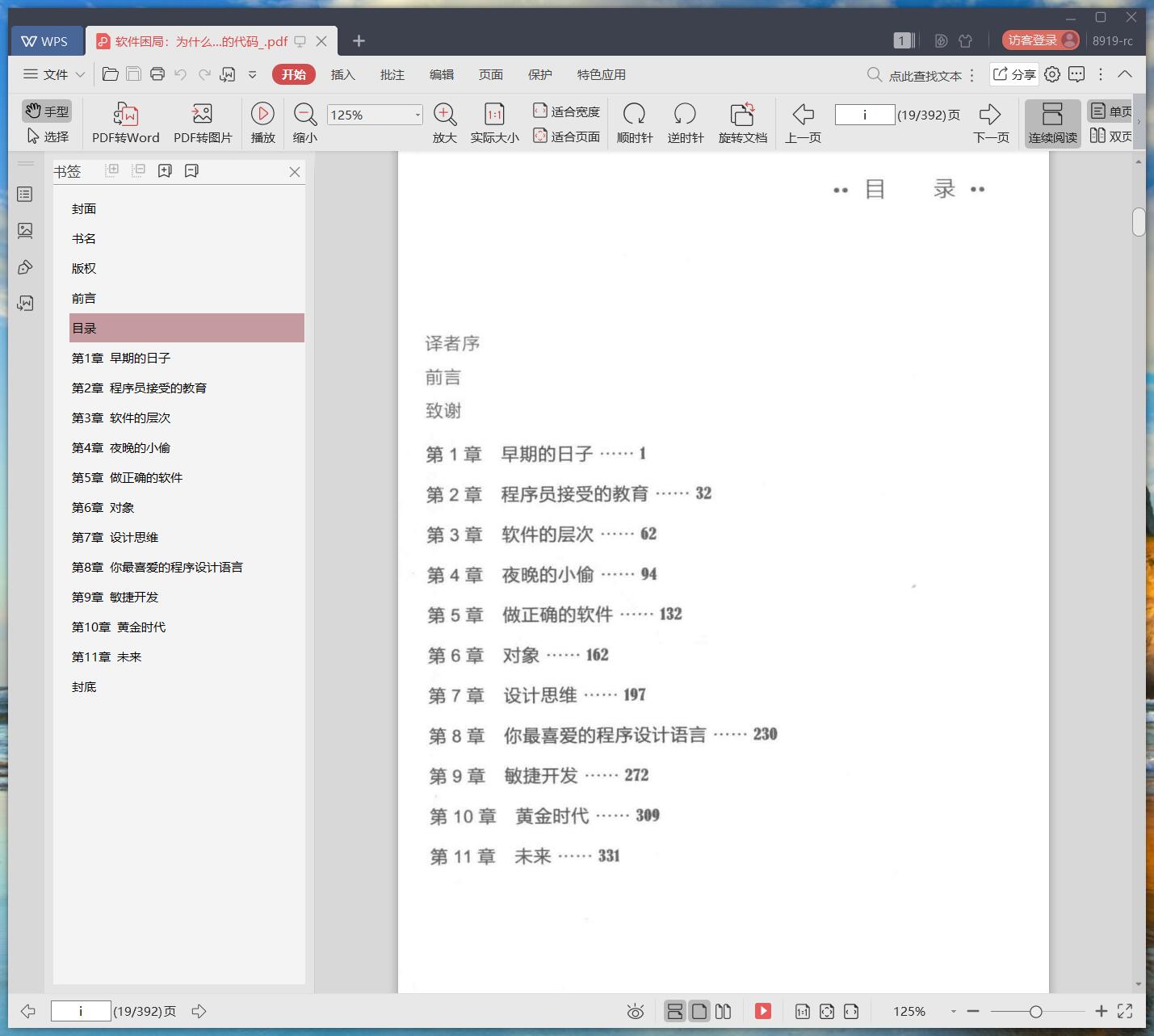Open a new tab with plus button
Screen dimensions: 1154x1036
359,40
